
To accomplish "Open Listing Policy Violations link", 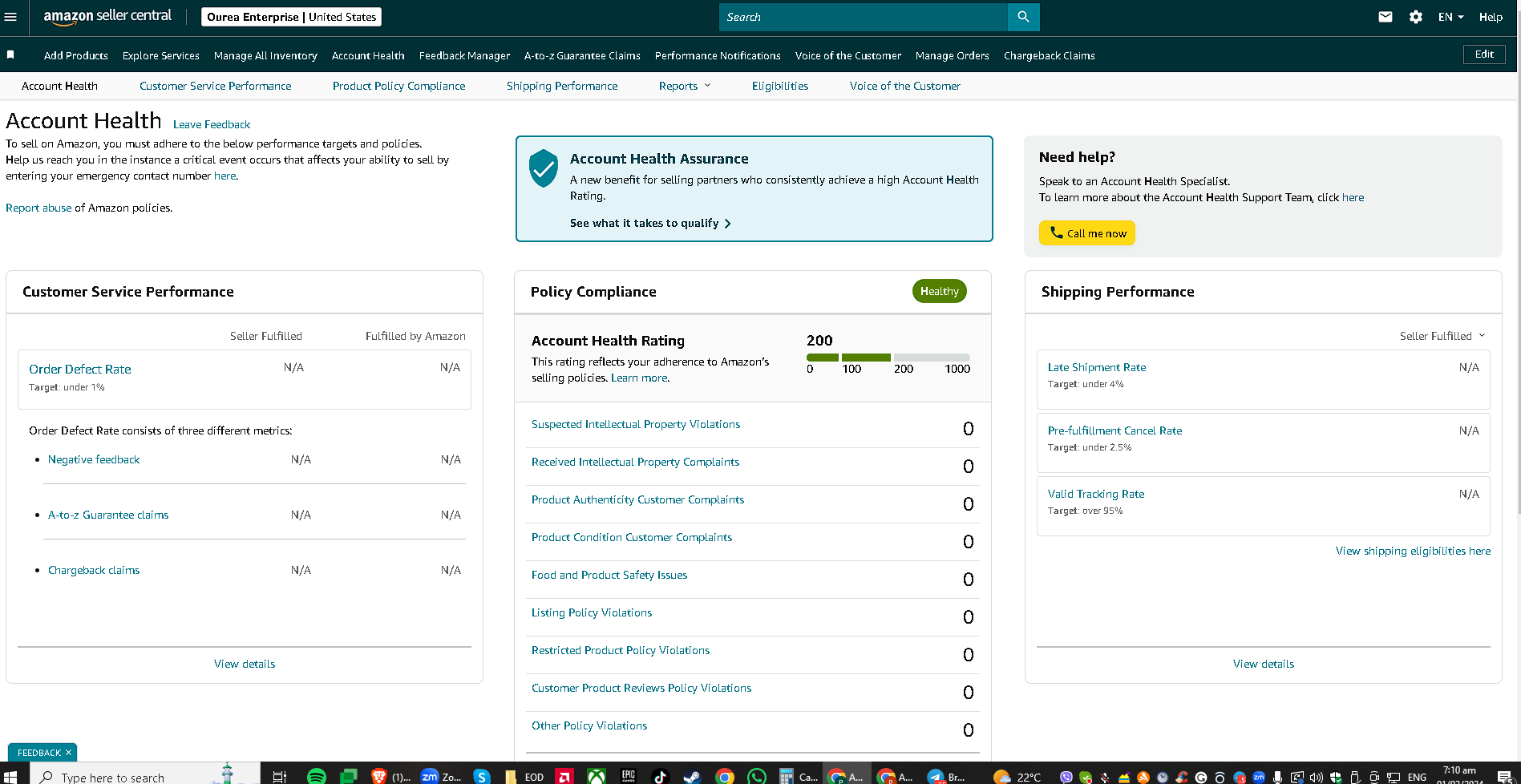I will pos(592,612).
